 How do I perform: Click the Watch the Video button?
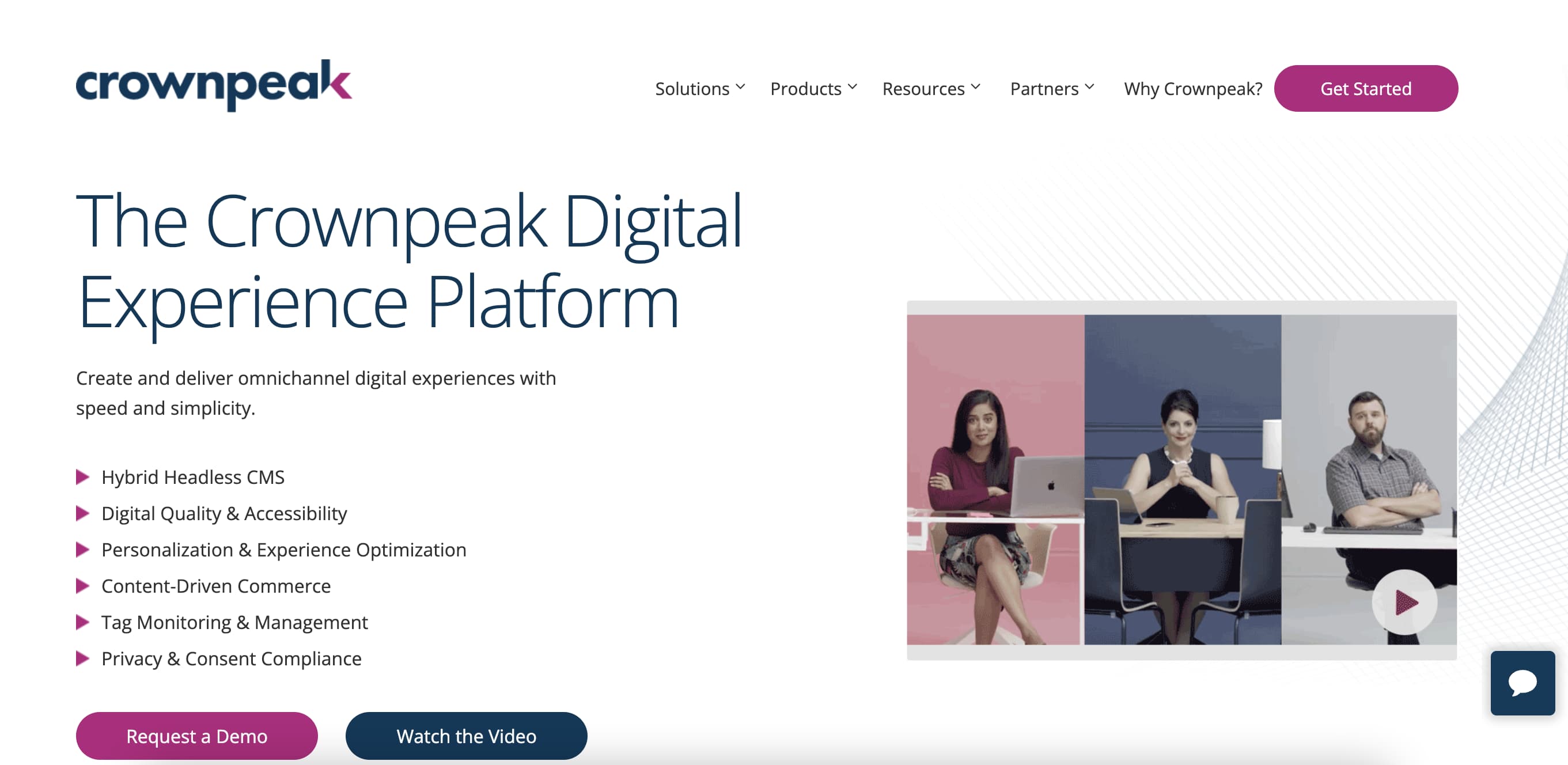[466, 736]
